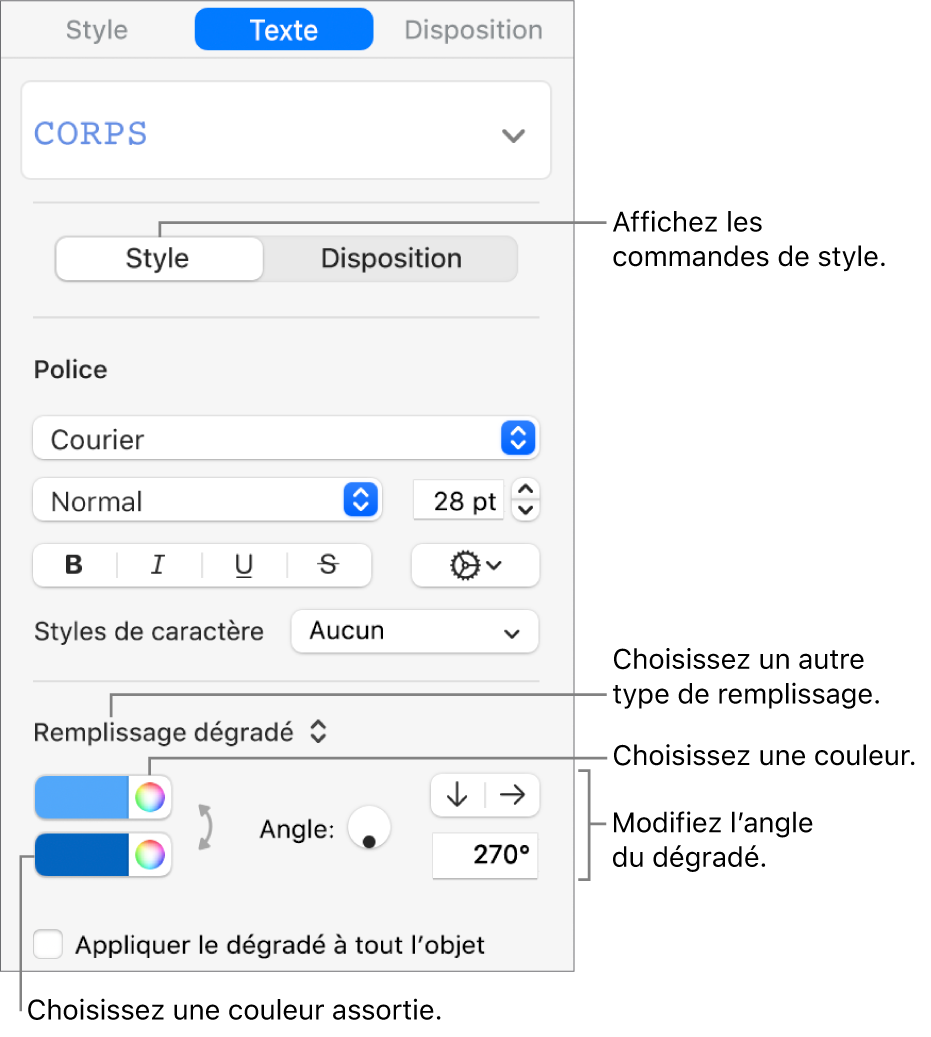Screen dimensions: 931x1037
Task: Select the inner Style segment button
Action: click(x=158, y=258)
